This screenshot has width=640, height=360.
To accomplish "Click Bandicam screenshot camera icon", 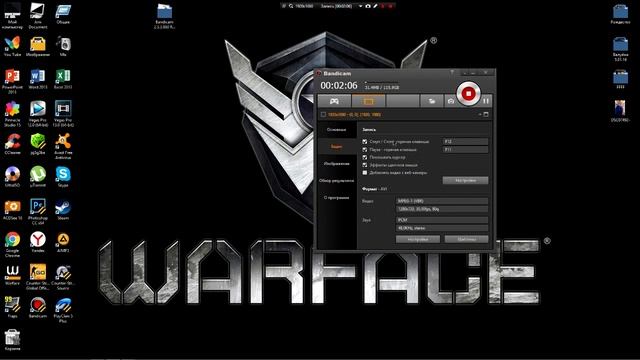I will pyautogui.click(x=451, y=101).
